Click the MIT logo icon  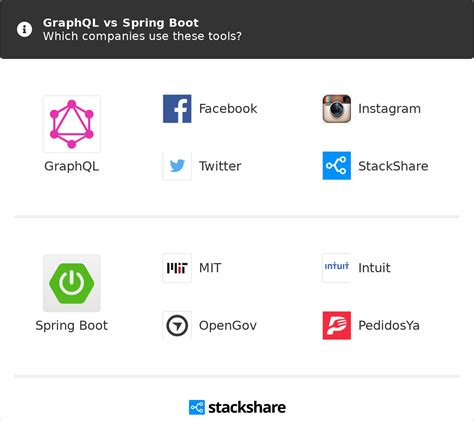pos(177,268)
